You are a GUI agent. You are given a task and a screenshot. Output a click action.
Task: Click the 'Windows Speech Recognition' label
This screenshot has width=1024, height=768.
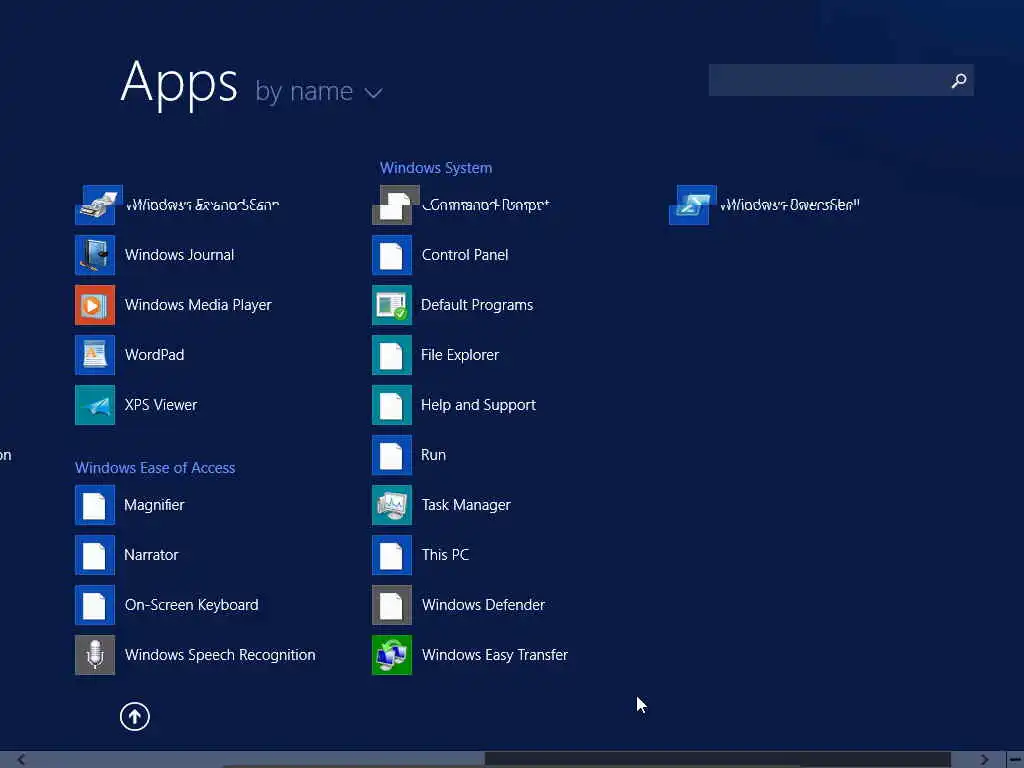click(220, 655)
